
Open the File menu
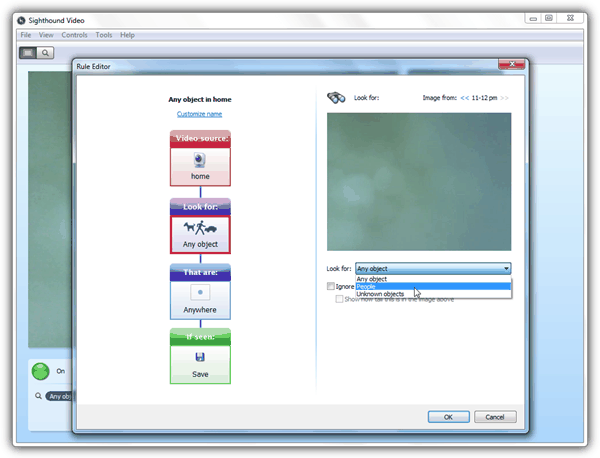(26, 35)
